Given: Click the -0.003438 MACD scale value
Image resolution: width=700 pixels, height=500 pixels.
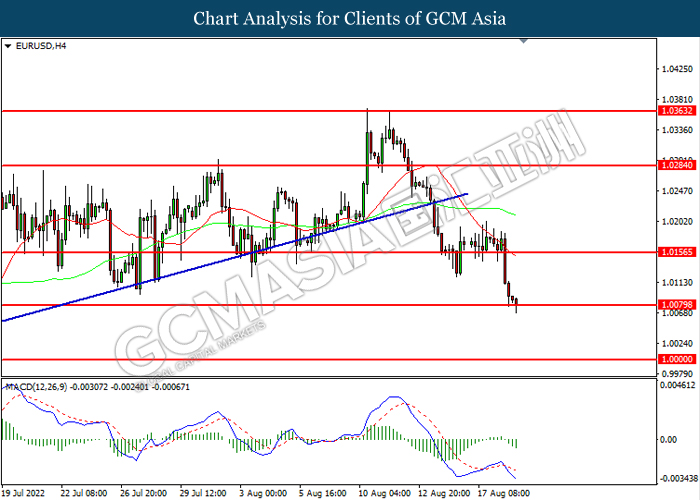Looking at the screenshot, I should (x=679, y=479).
